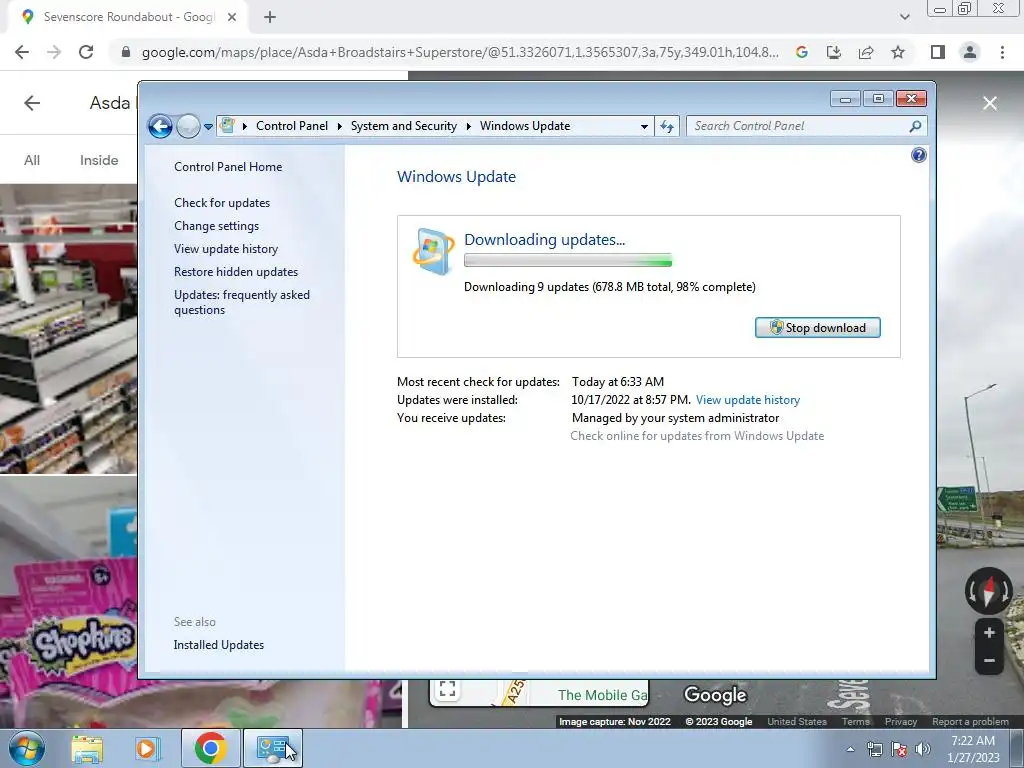Click the volume speaker tray icon
1024x768 pixels.
coord(923,749)
